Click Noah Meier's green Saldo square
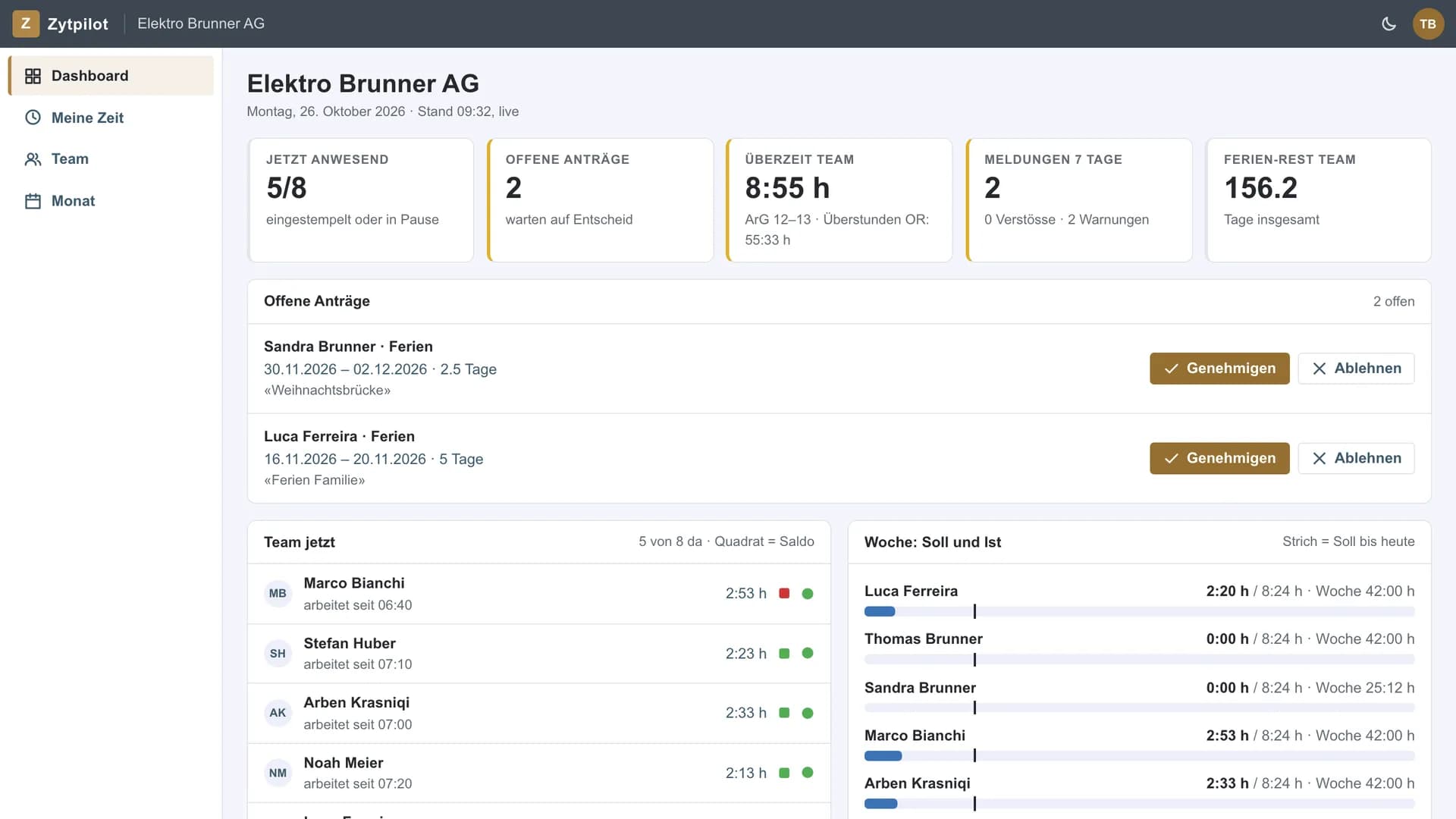The image size is (1456, 819). (784, 773)
